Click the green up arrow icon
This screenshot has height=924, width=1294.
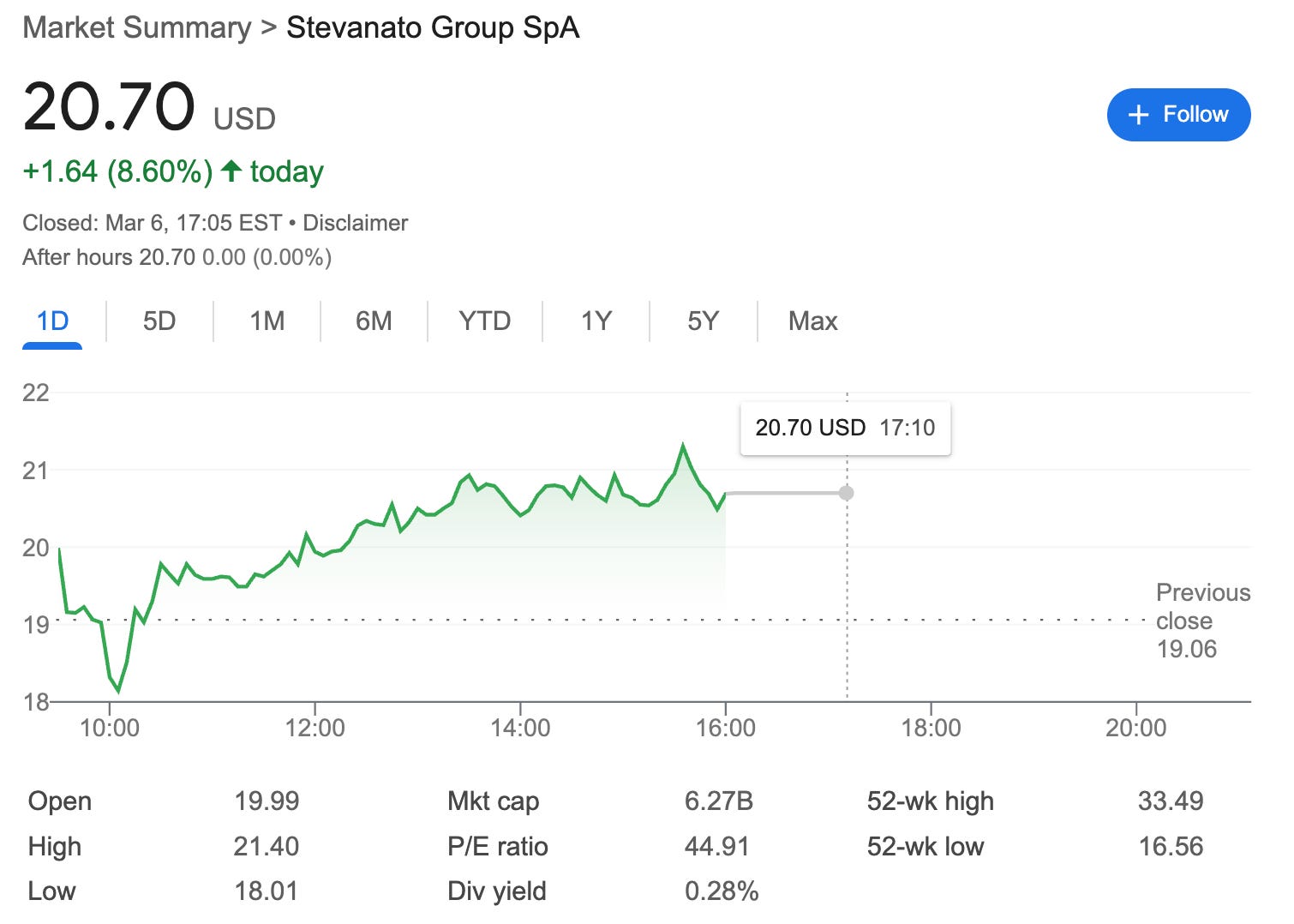pos(231,171)
